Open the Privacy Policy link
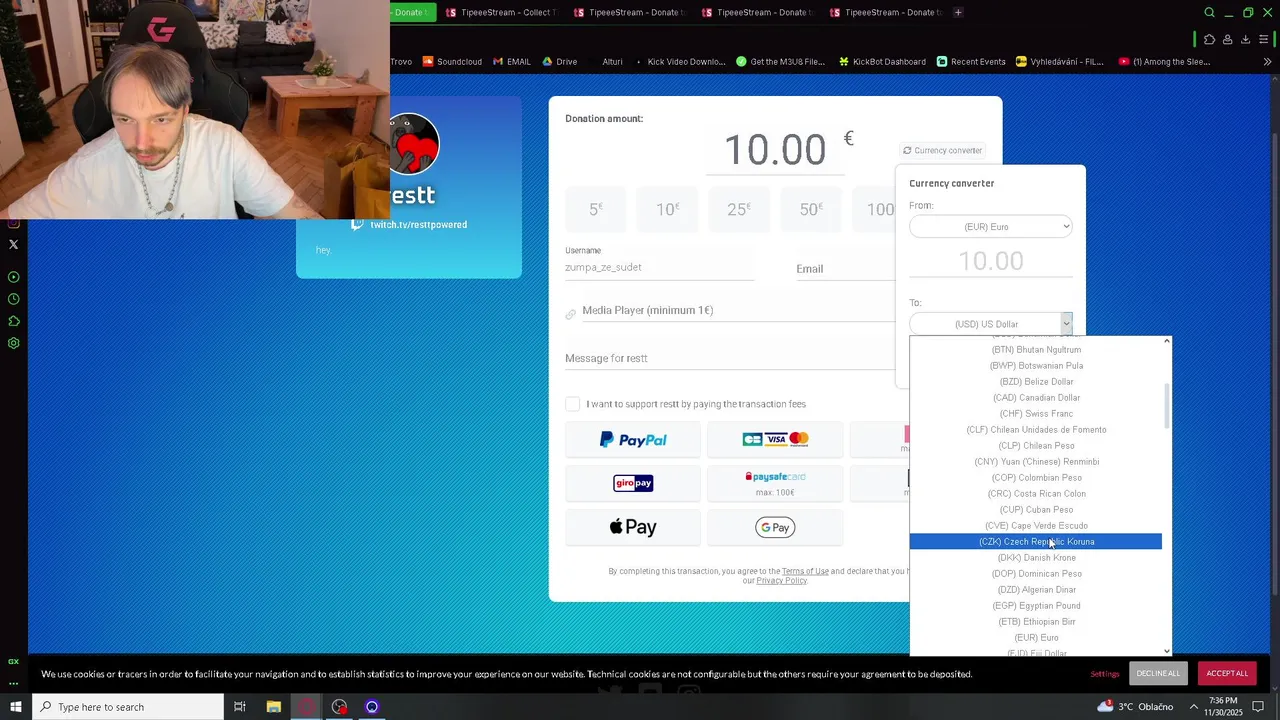1280x720 pixels. [x=781, y=581]
